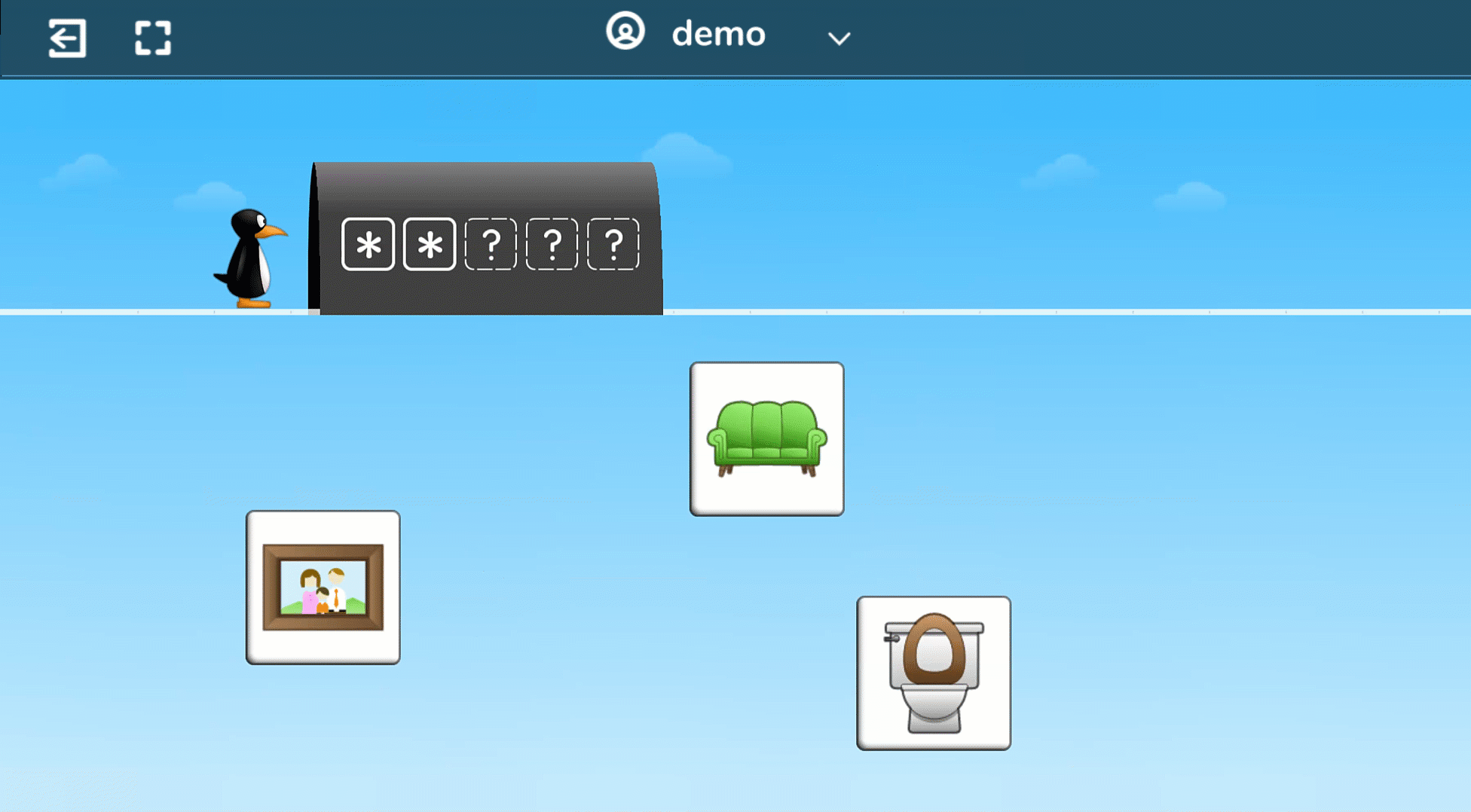Click the last question mark slot
The width and height of the screenshot is (1471, 812).
613,244
